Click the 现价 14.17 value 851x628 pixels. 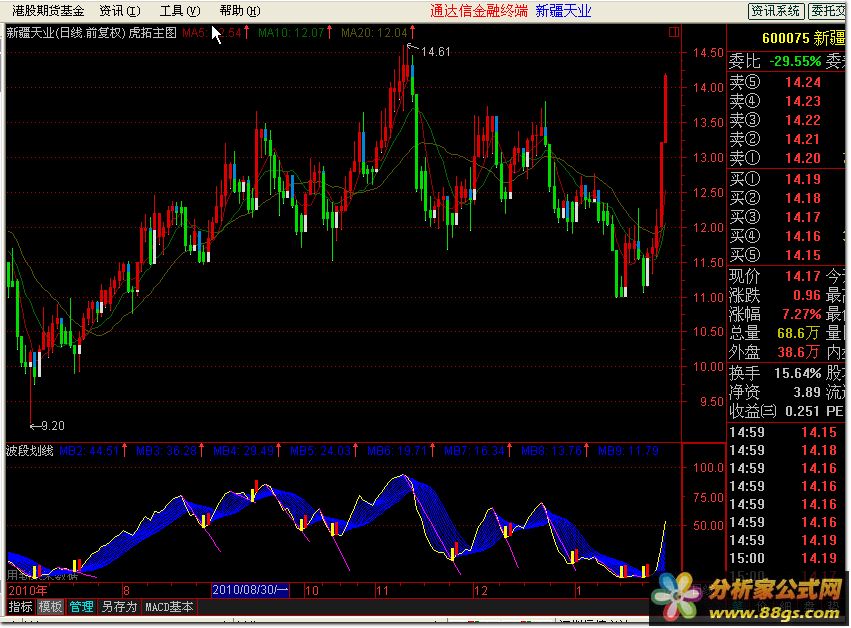[x=803, y=276]
